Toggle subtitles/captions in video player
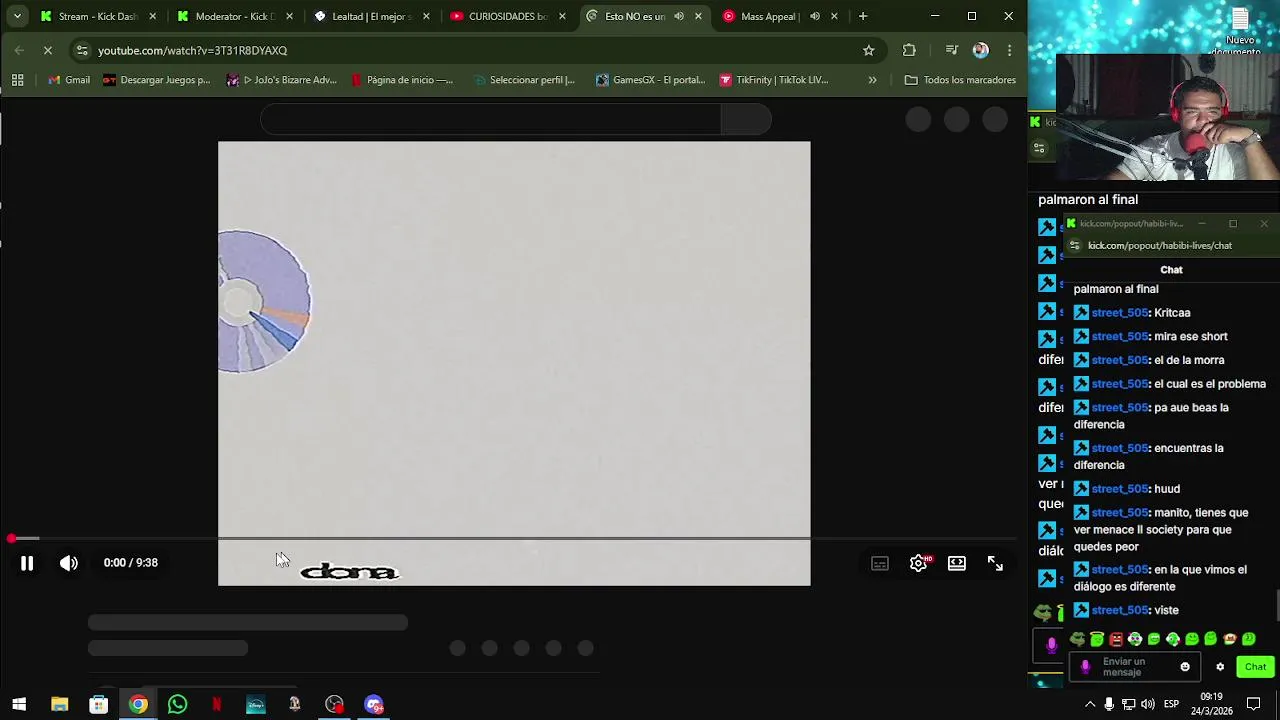This screenshot has width=1280, height=720. (880, 564)
